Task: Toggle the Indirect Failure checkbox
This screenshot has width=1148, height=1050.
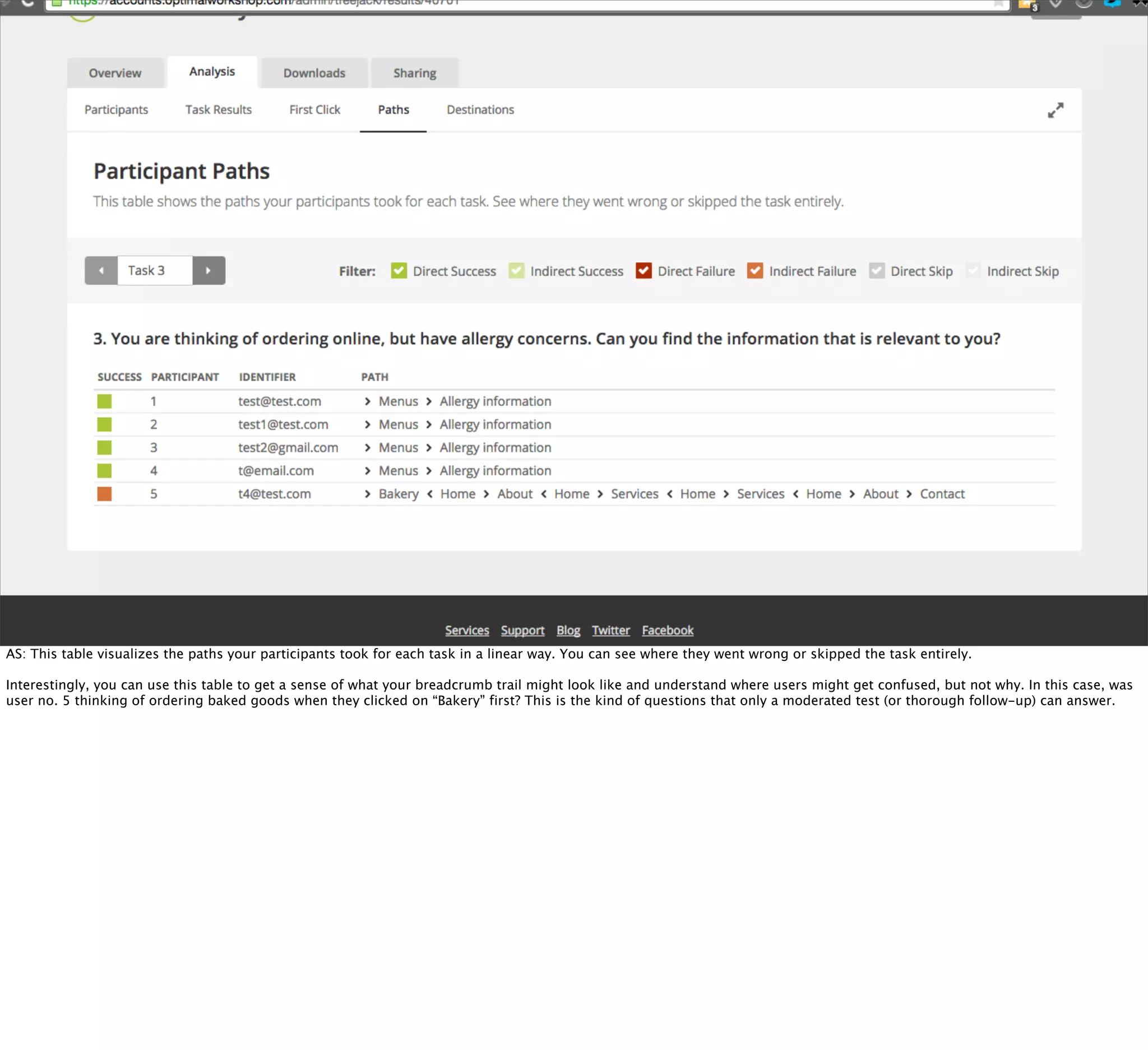Action: point(754,270)
